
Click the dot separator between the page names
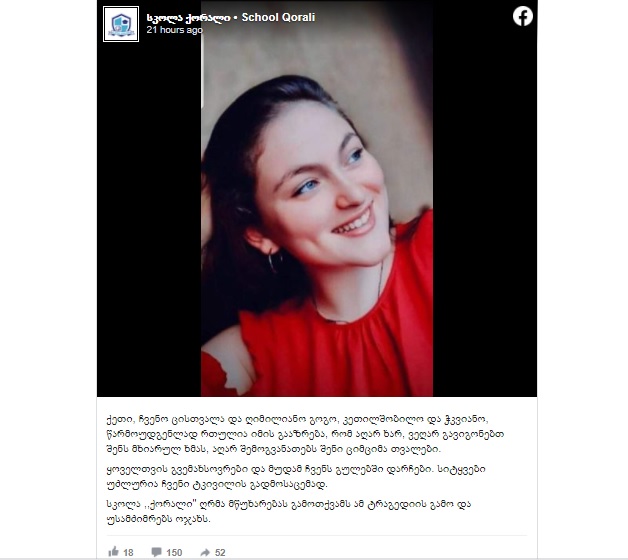(236, 18)
